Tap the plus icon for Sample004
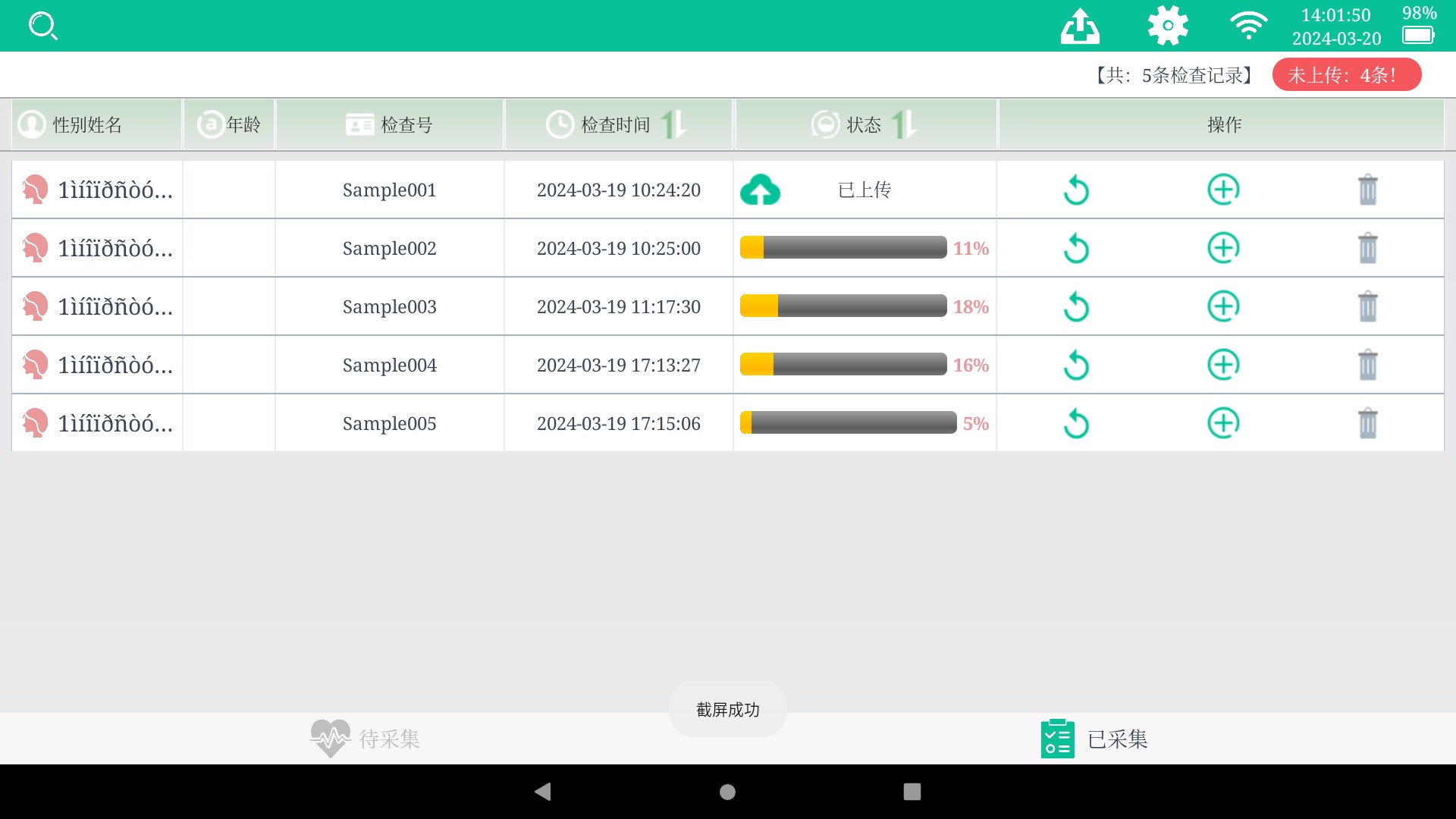 1223,365
